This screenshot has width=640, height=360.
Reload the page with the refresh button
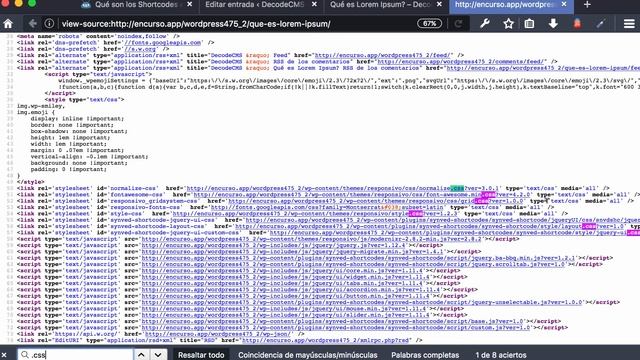[458, 24]
